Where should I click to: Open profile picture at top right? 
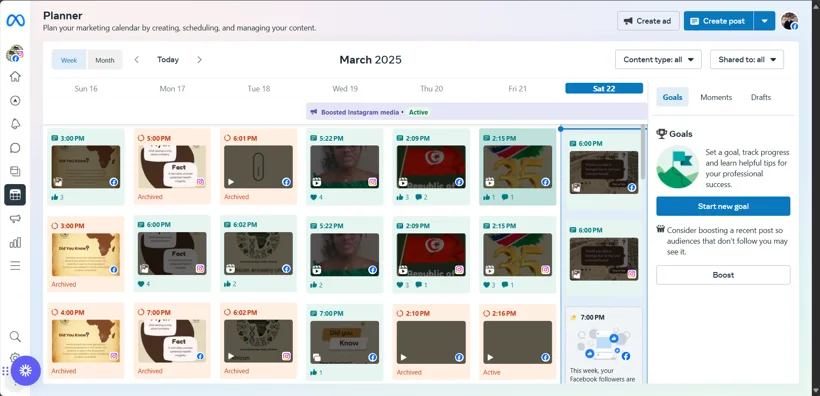(789, 21)
